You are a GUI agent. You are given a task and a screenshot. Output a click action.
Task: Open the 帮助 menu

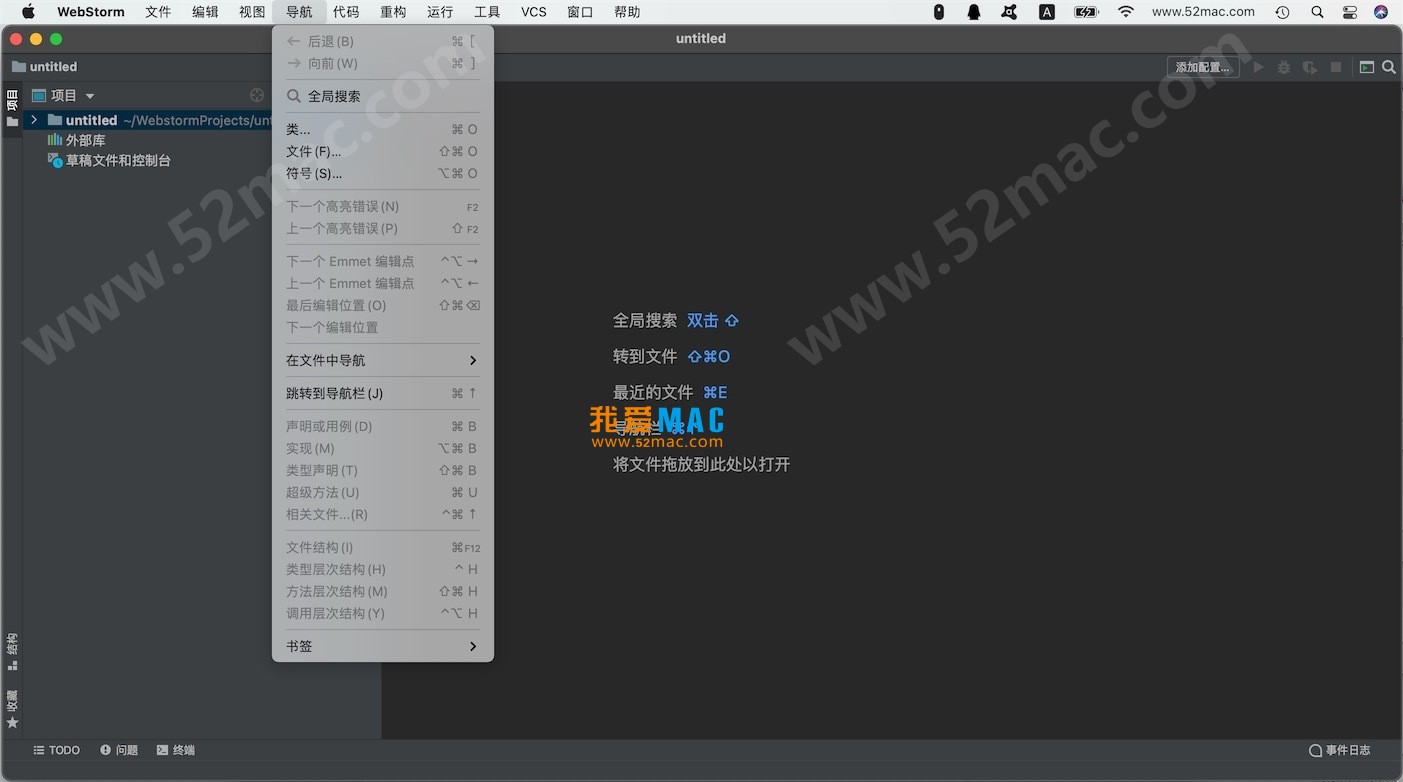627,12
